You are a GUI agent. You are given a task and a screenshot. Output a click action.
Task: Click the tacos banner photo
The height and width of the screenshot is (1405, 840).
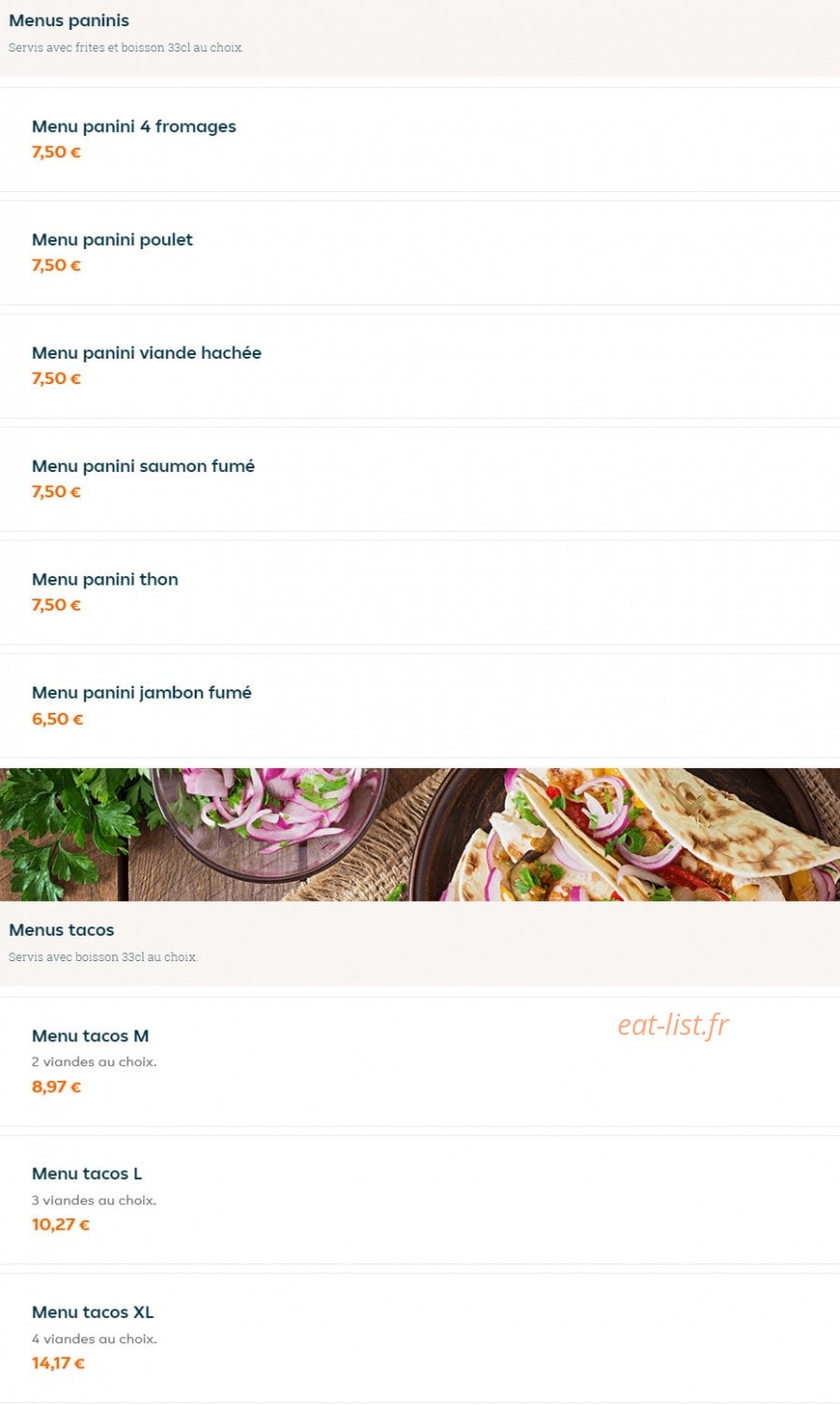[x=420, y=835]
